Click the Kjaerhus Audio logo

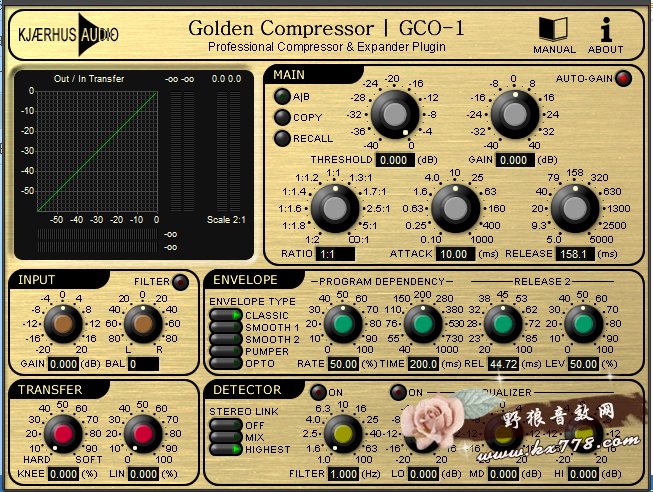click(68, 34)
